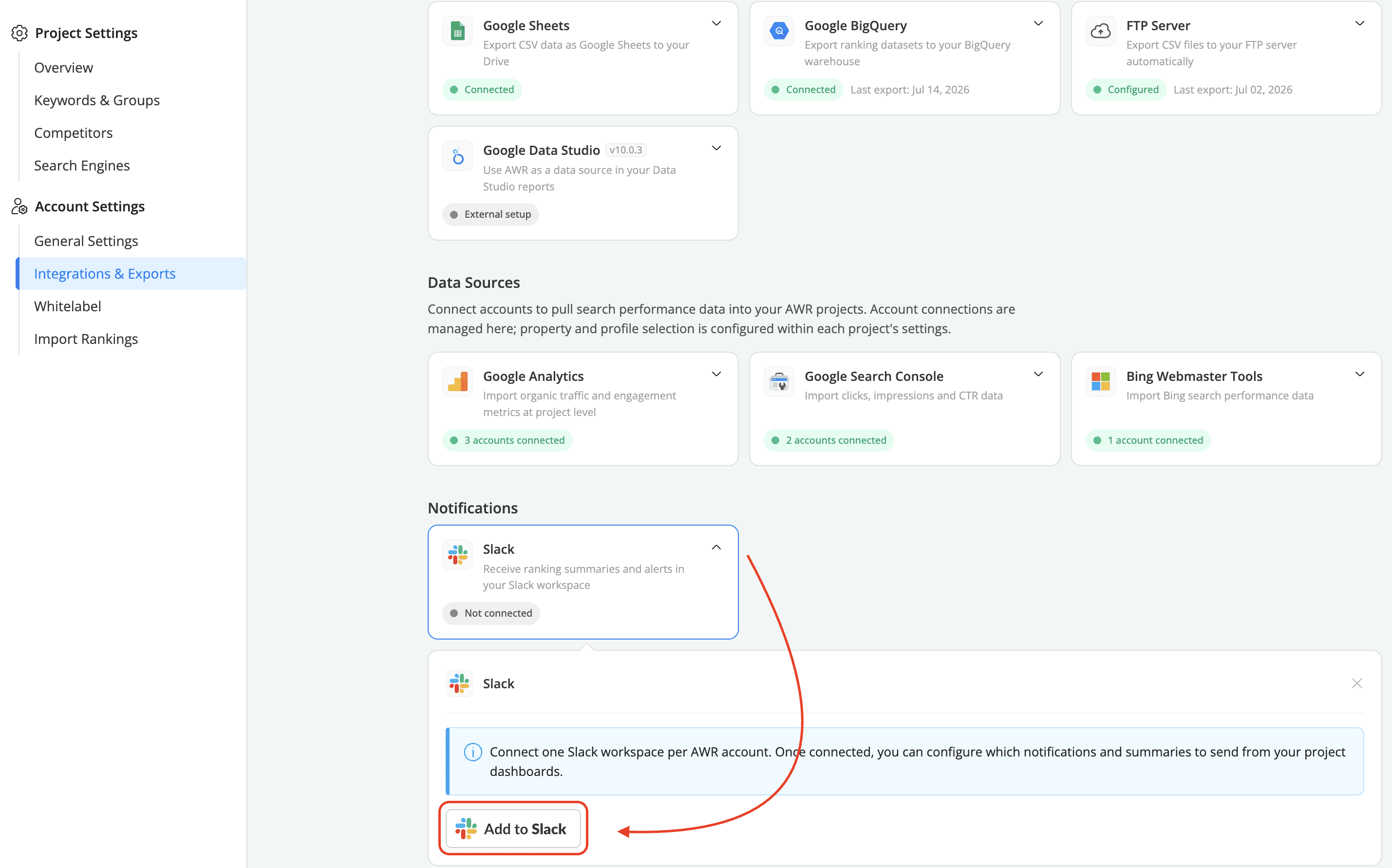Click Google BigQuery Connected status badge
The height and width of the screenshot is (868, 1392).
[804, 90]
